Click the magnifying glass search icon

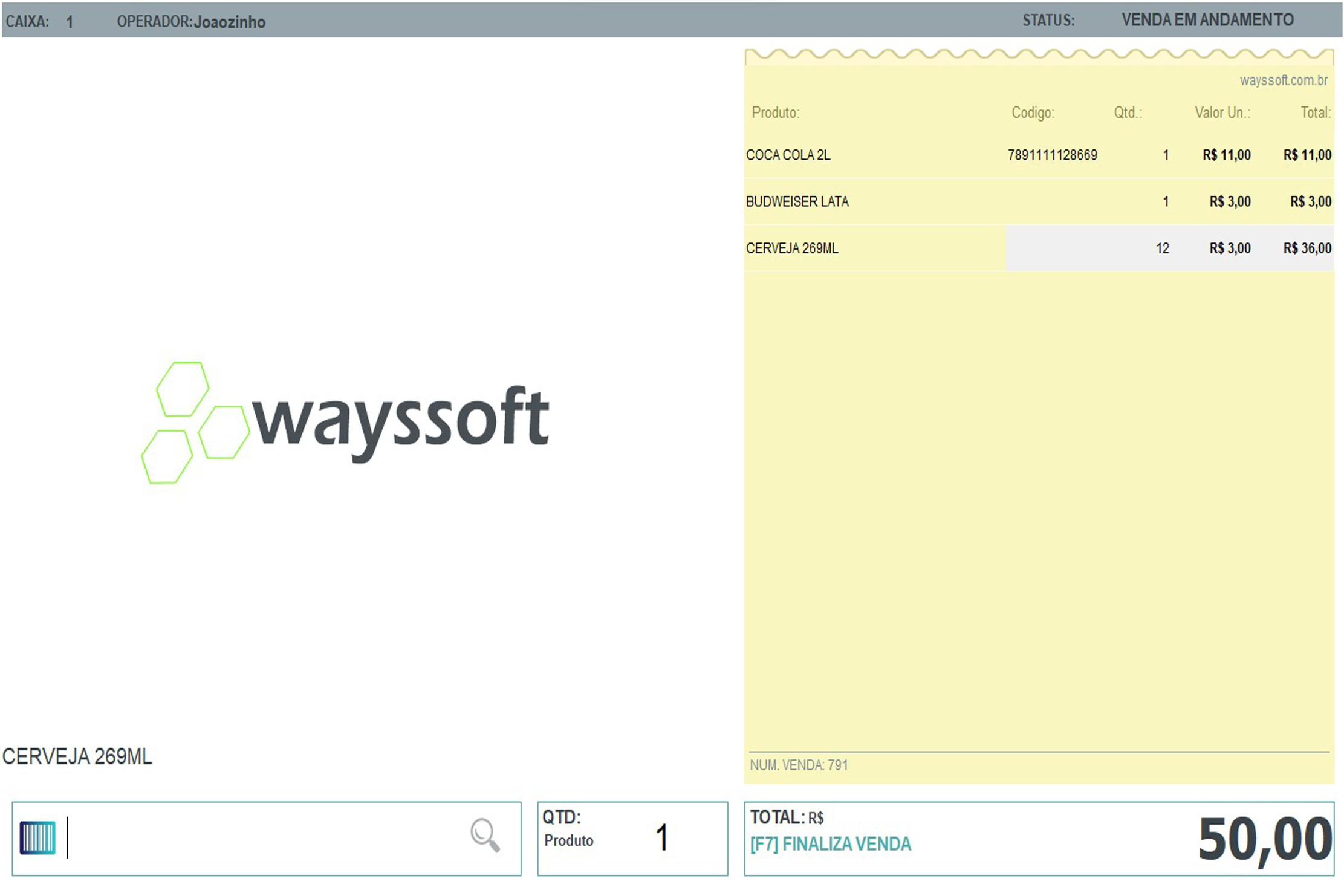point(485,835)
